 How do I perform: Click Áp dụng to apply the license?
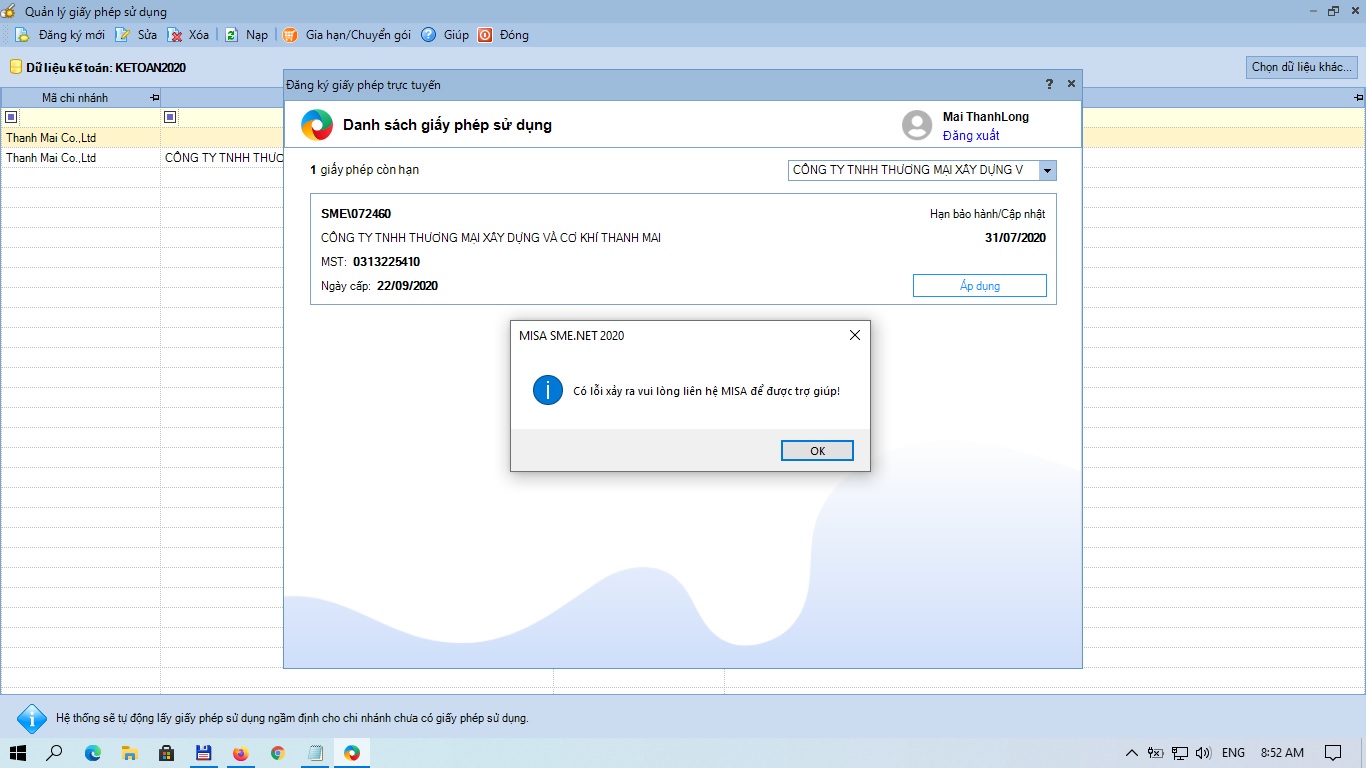click(980, 286)
